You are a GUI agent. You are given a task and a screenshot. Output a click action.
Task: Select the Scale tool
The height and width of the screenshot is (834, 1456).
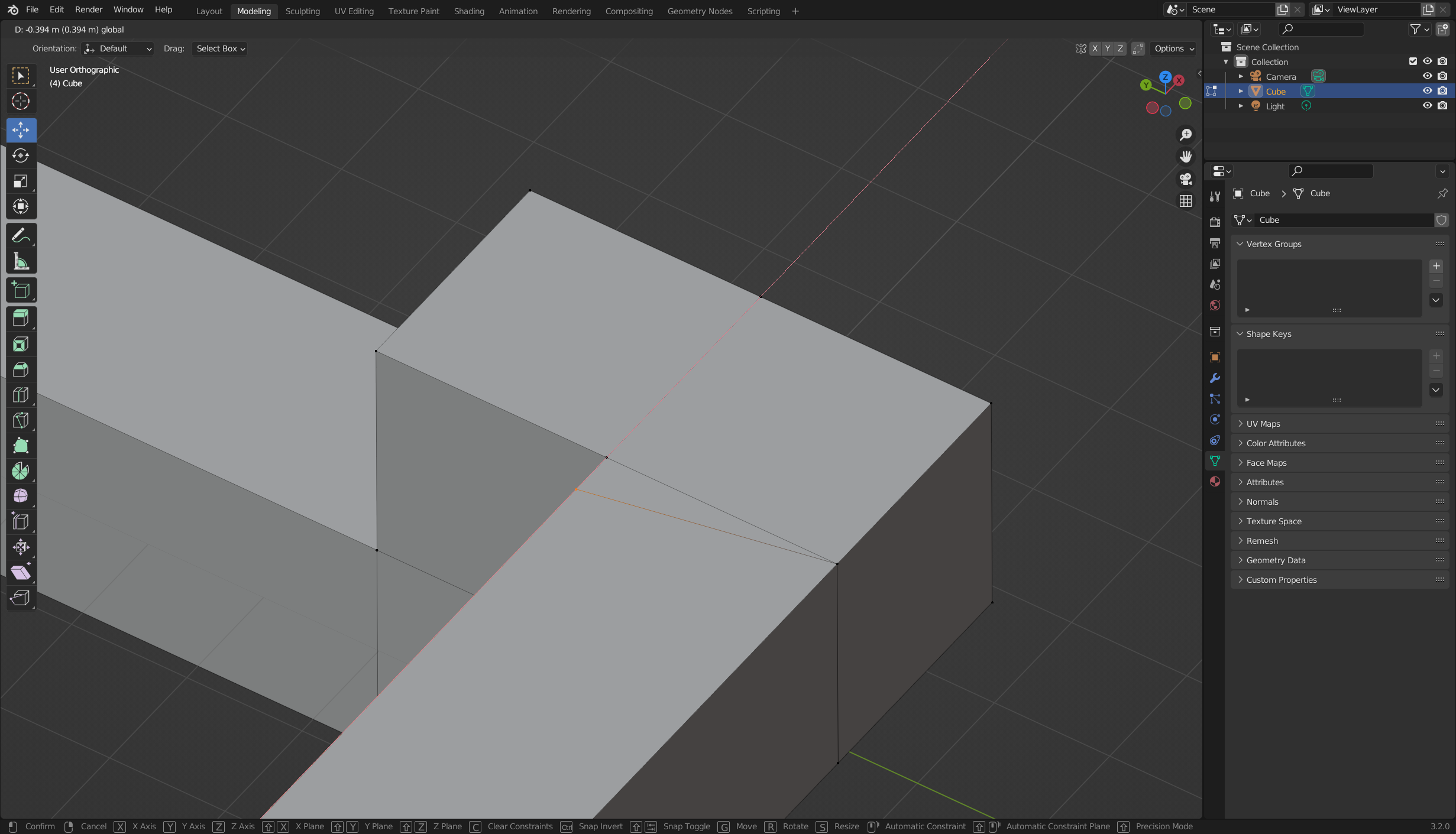coord(21,181)
